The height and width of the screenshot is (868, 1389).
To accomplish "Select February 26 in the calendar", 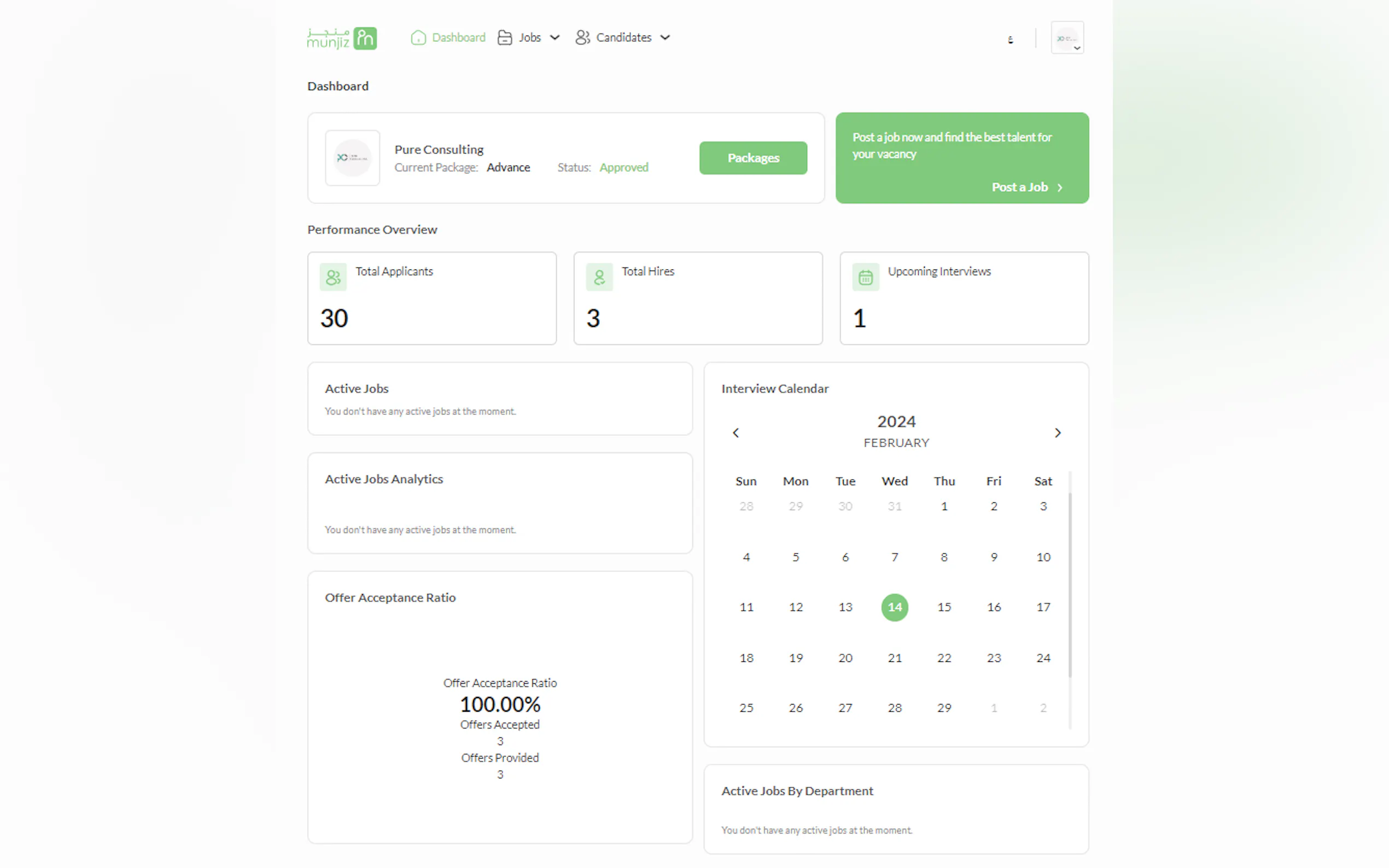I will (x=796, y=708).
